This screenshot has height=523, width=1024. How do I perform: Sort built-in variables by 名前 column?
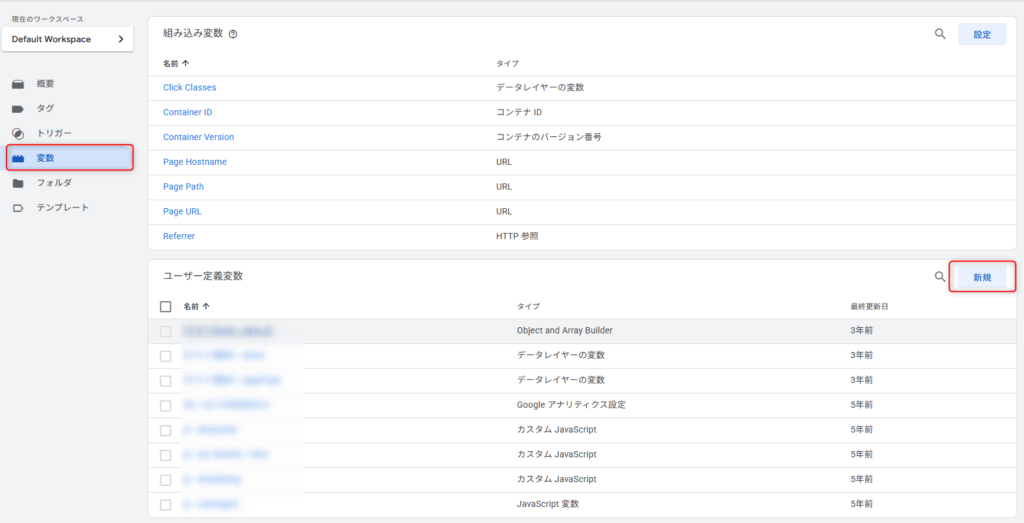pyautogui.click(x=176, y=63)
